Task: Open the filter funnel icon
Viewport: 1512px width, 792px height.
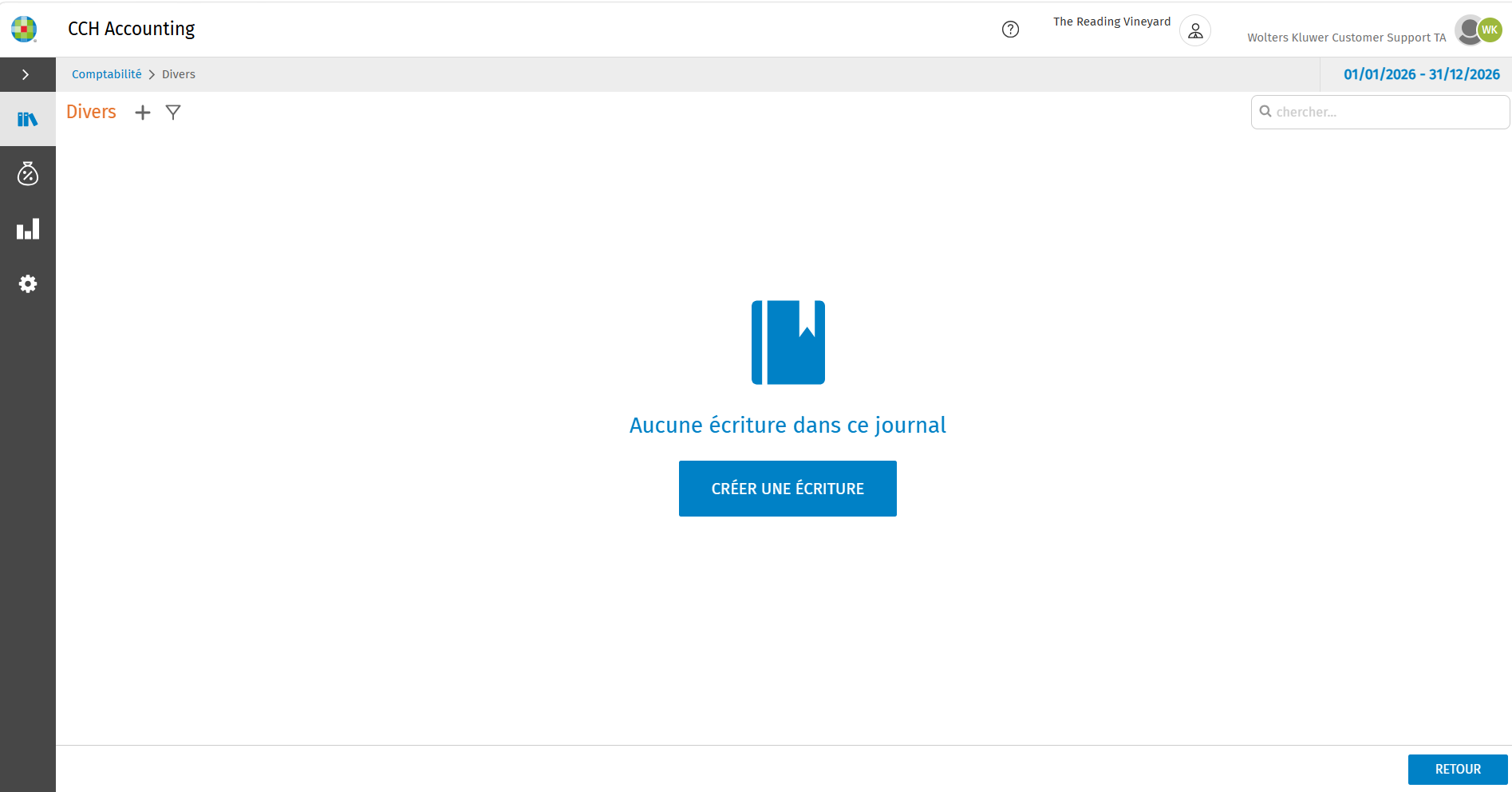Action: pyautogui.click(x=173, y=113)
